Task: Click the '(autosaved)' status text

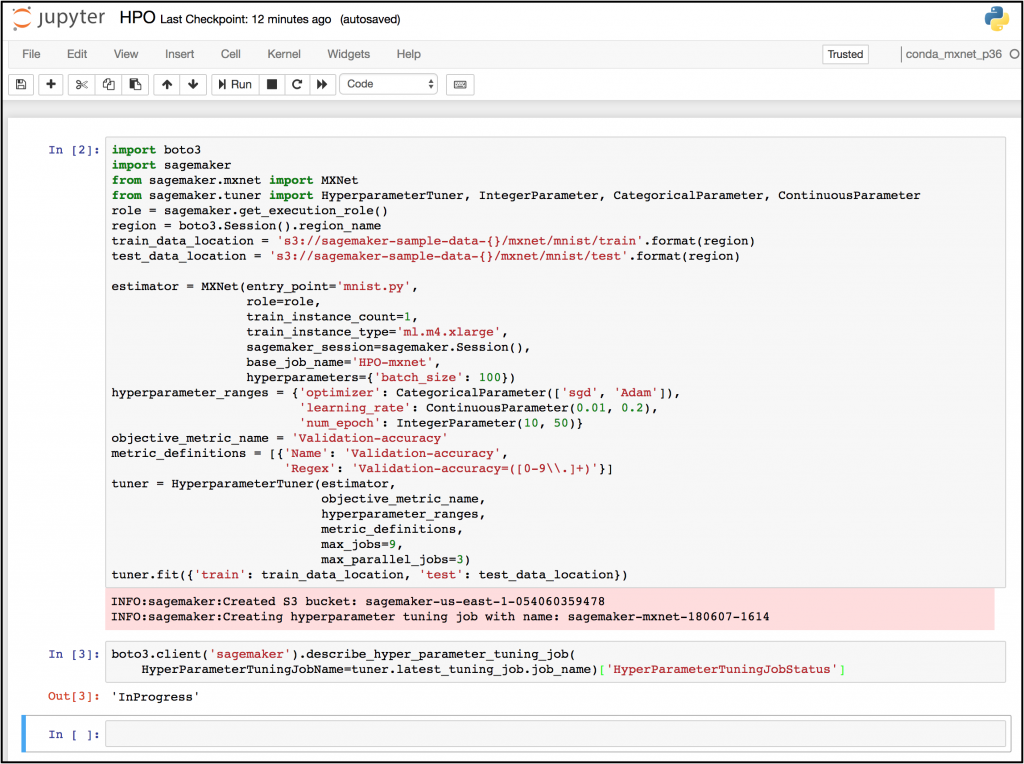Action: tap(370, 20)
